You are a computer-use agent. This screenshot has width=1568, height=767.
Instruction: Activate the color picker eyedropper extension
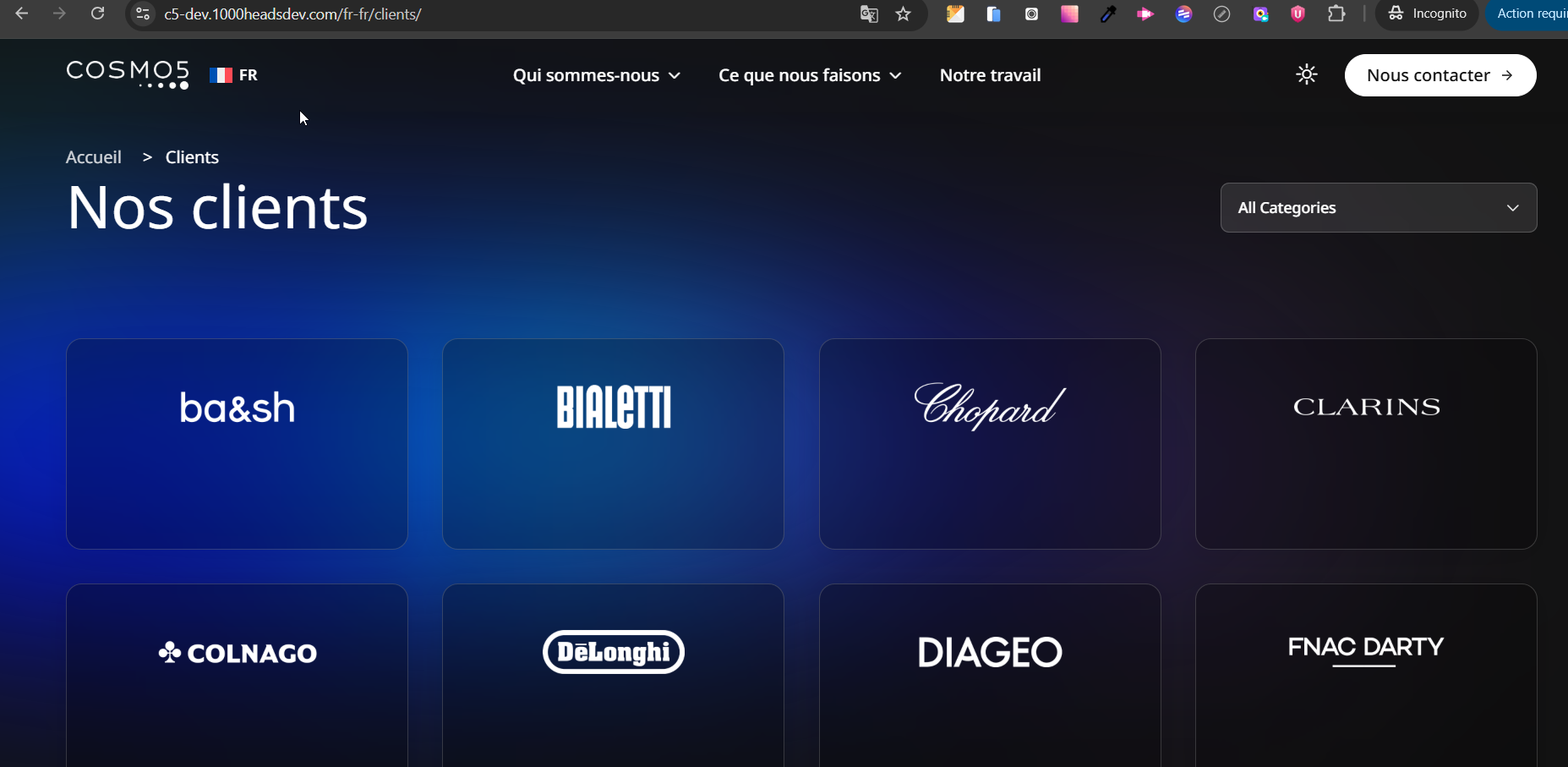pos(1107,14)
